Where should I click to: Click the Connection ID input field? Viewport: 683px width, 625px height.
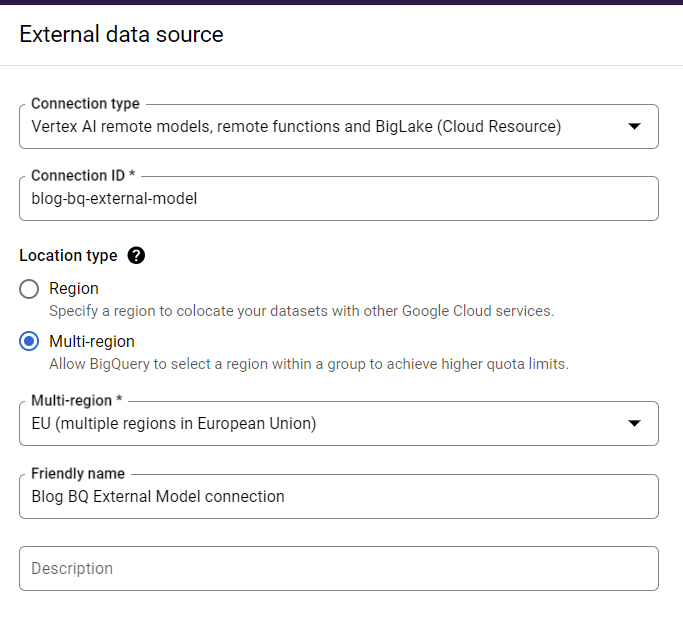click(339, 199)
